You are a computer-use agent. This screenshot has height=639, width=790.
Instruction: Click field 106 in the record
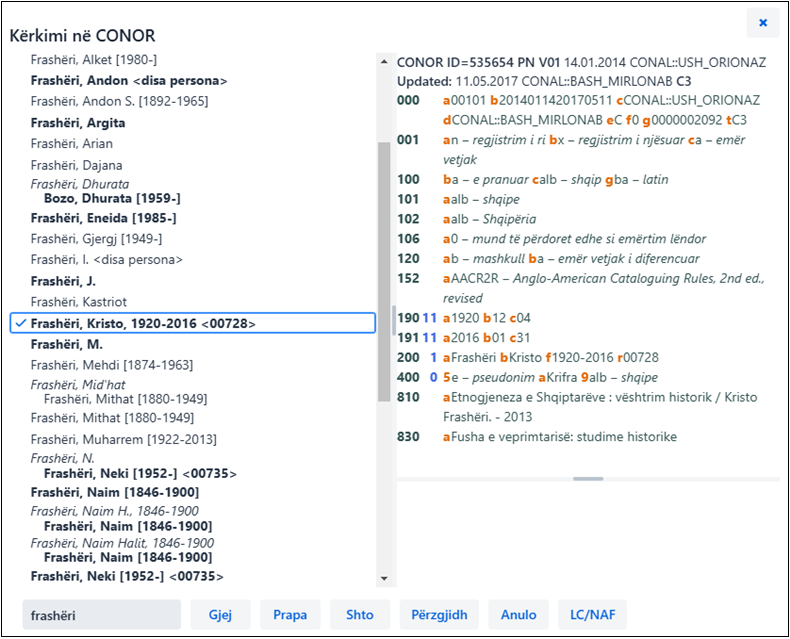click(x=552, y=239)
